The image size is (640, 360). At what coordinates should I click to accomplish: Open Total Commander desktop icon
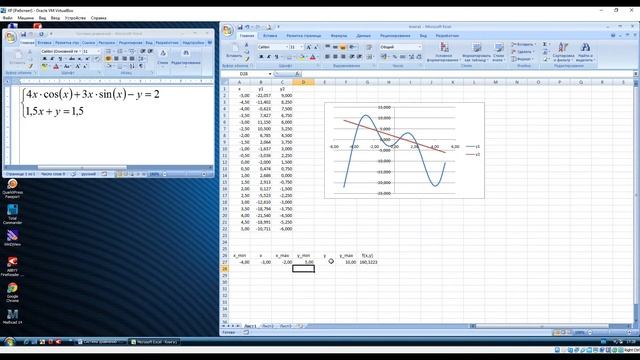12,214
